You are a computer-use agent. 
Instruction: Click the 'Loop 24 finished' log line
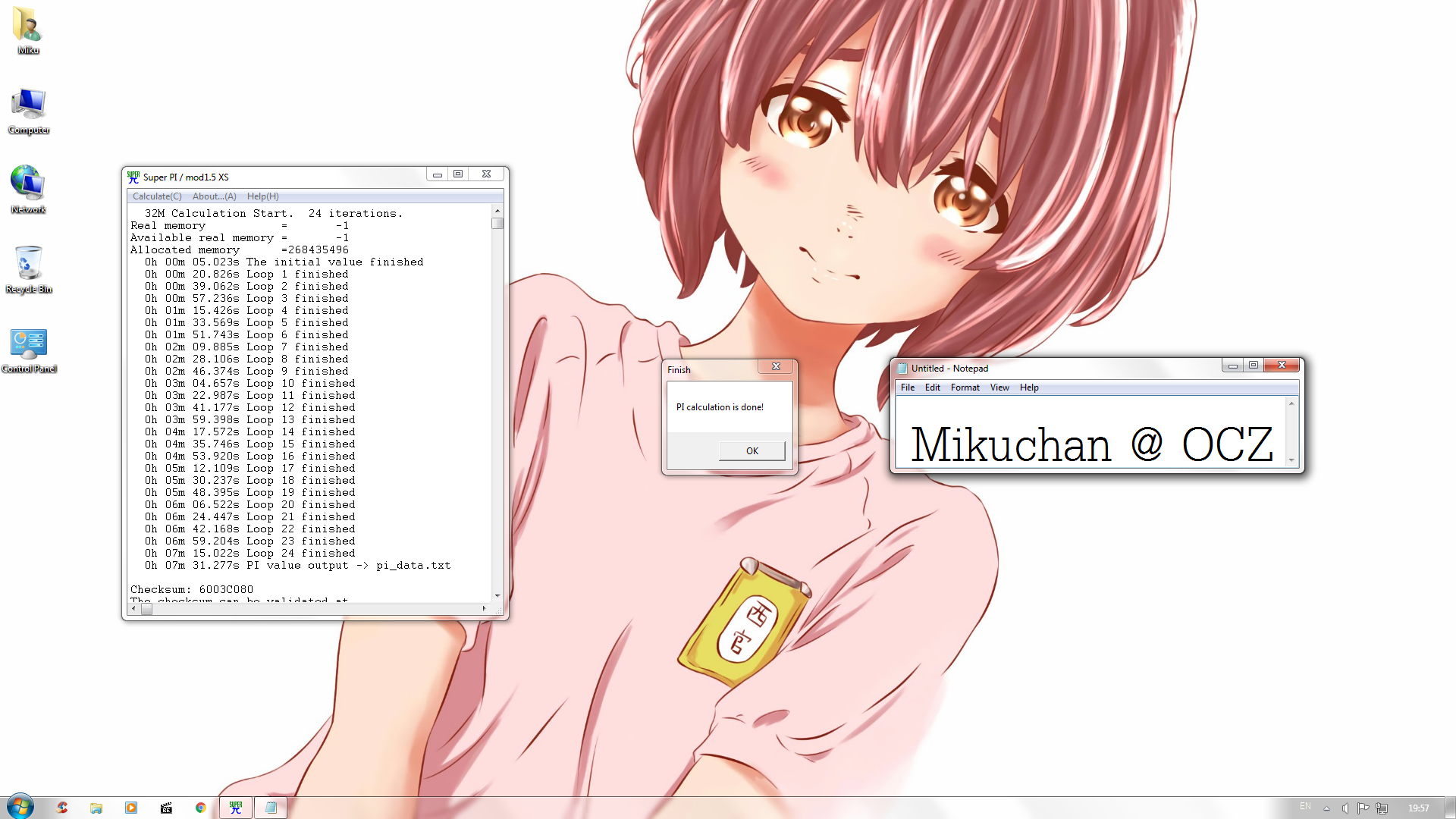tap(250, 553)
